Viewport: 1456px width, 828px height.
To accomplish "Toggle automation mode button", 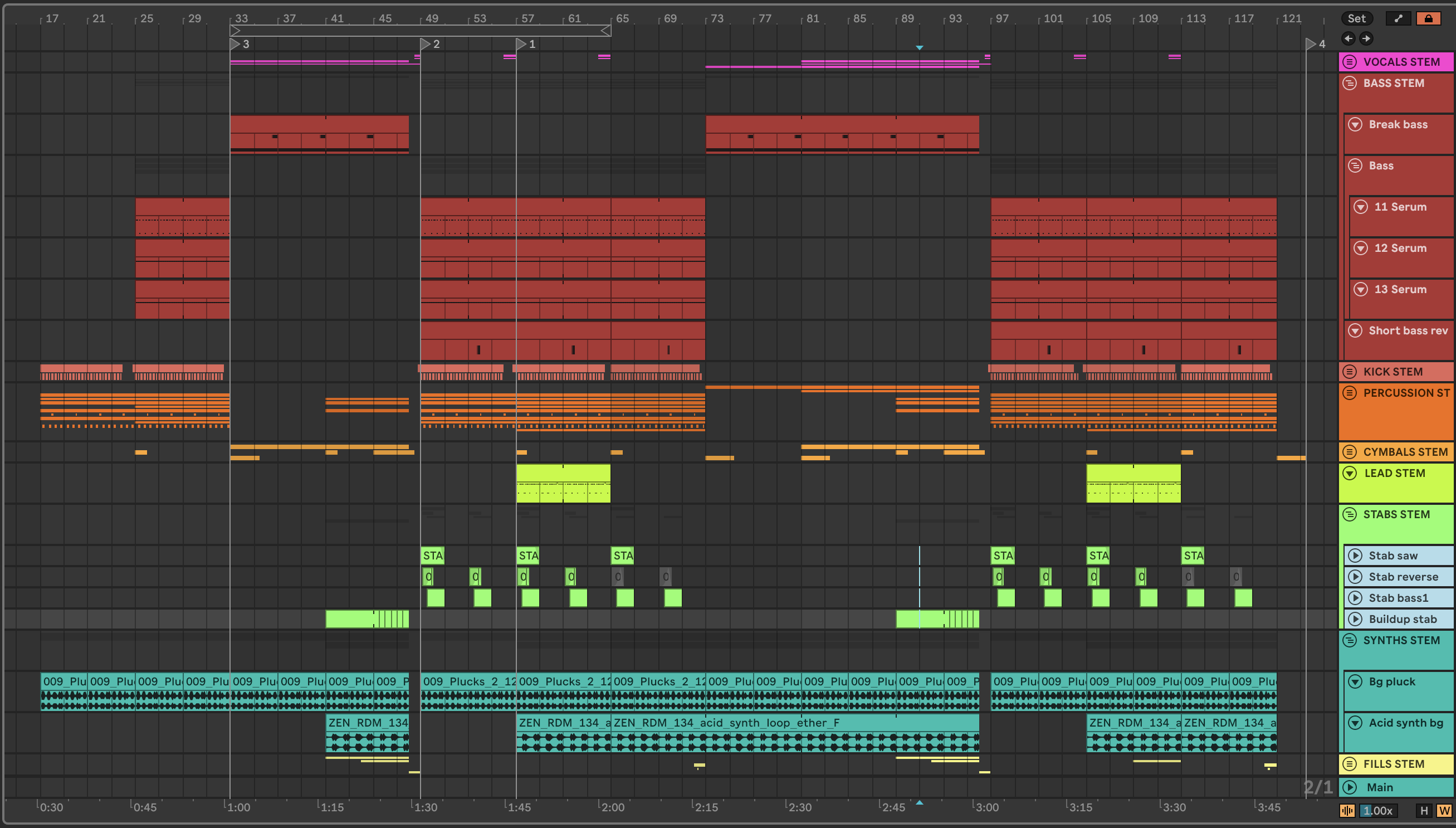I will point(1398,18).
